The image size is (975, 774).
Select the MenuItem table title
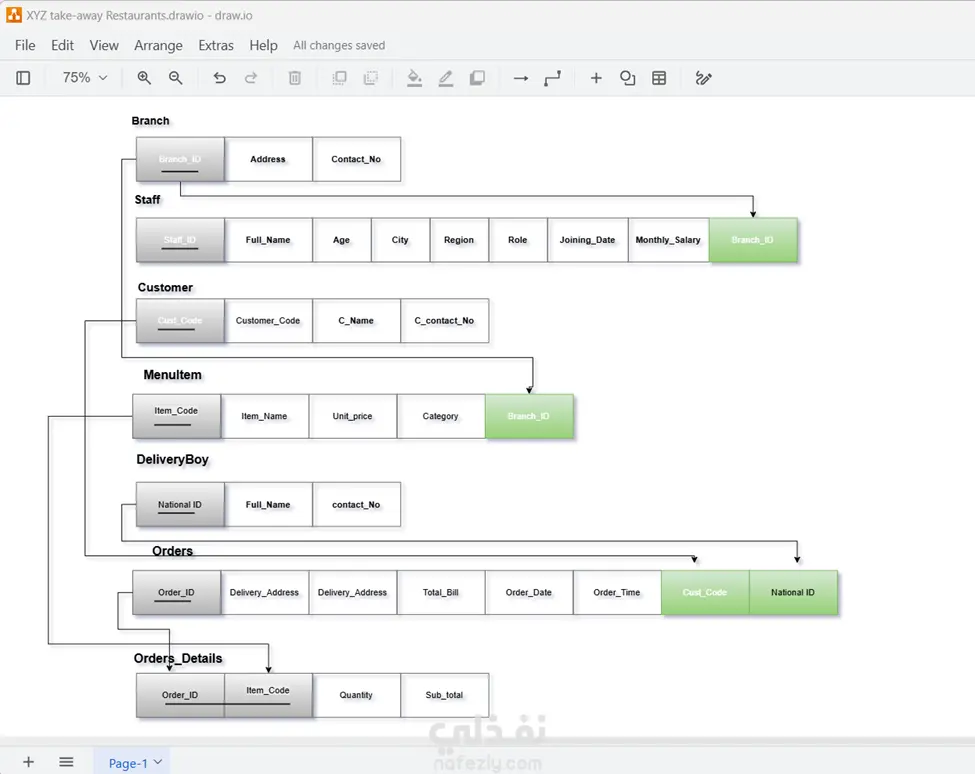point(172,375)
